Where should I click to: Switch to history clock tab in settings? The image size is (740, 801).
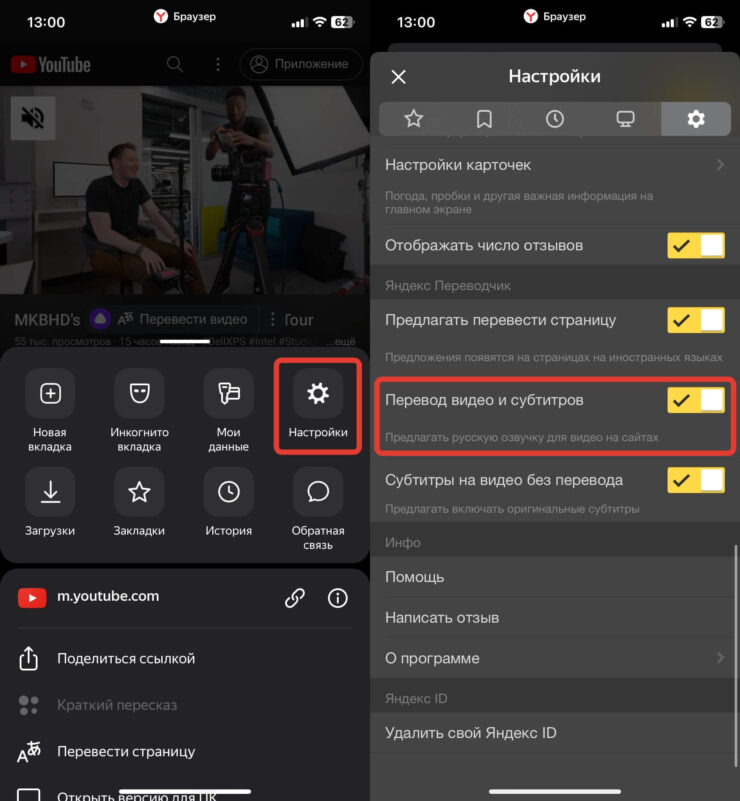pos(555,119)
